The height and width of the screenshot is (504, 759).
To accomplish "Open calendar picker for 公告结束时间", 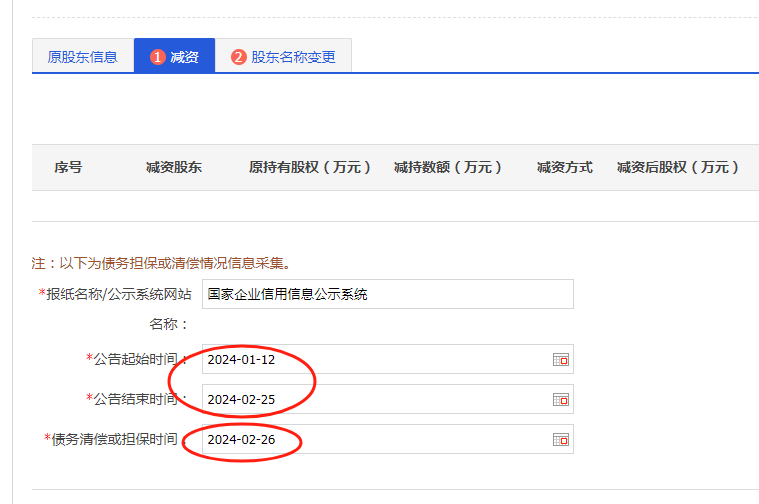I will tap(561, 400).
